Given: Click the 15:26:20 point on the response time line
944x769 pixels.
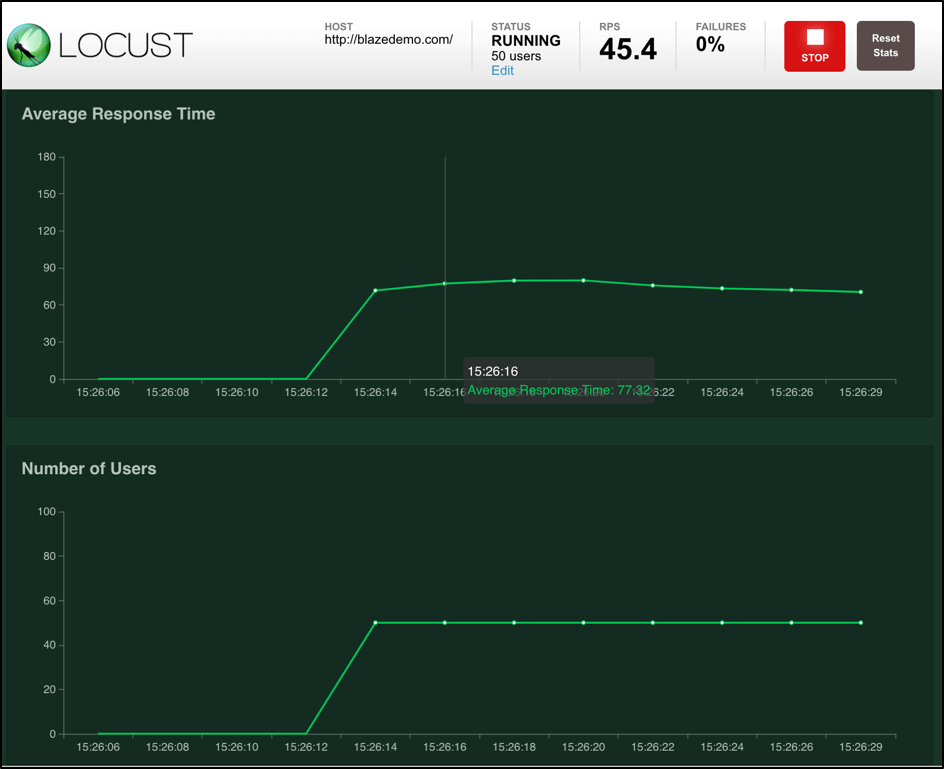Looking at the screenshot, I should 583,280.
